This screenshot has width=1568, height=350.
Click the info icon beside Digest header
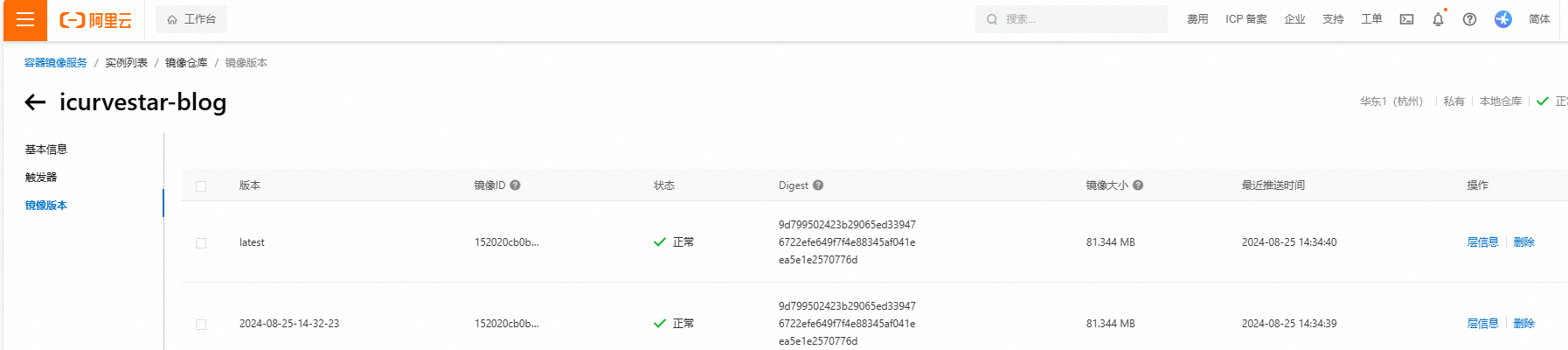pyautogui.click(x=818, y=185)
